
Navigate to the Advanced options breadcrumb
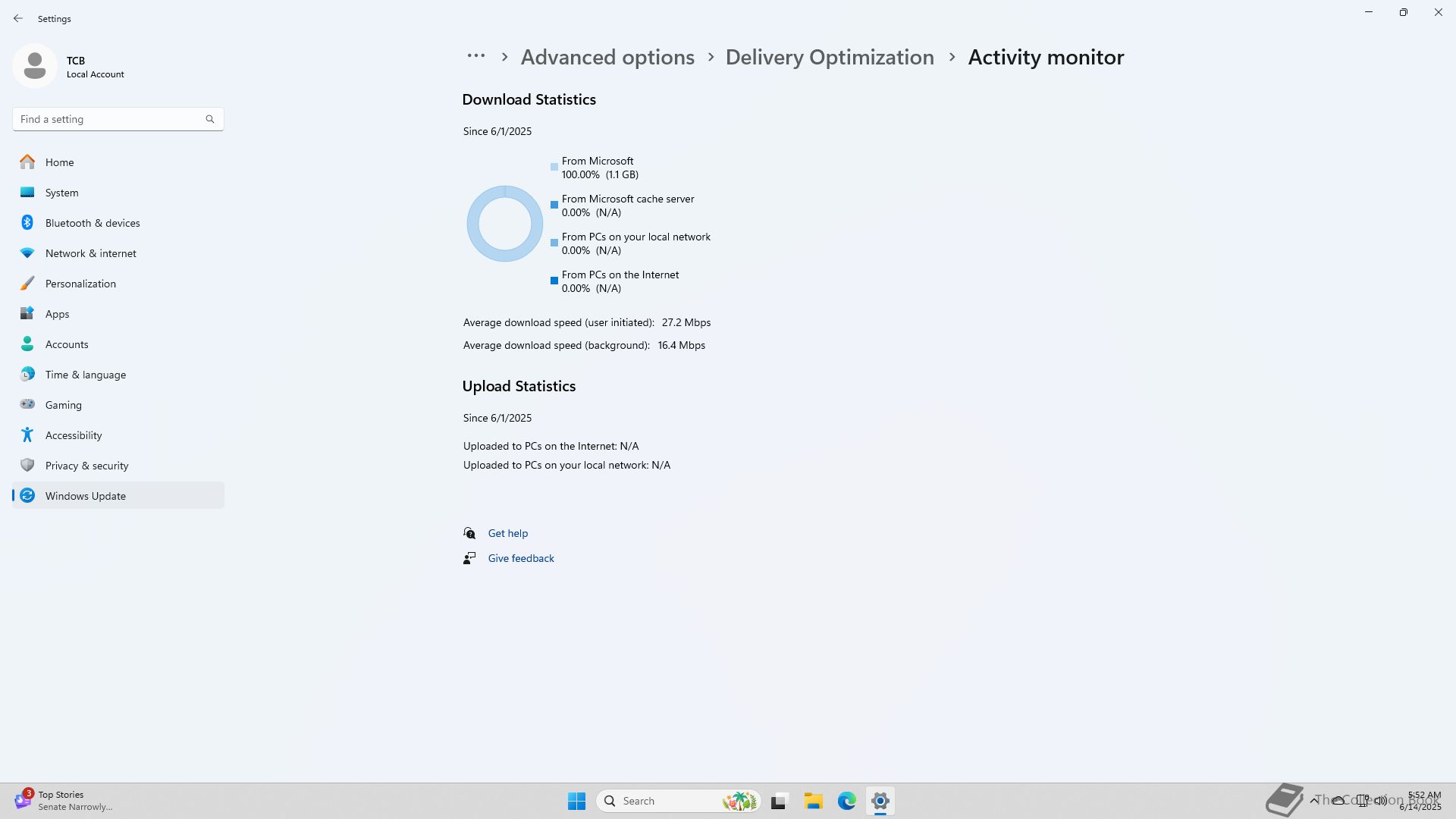[x=607, y=57]
